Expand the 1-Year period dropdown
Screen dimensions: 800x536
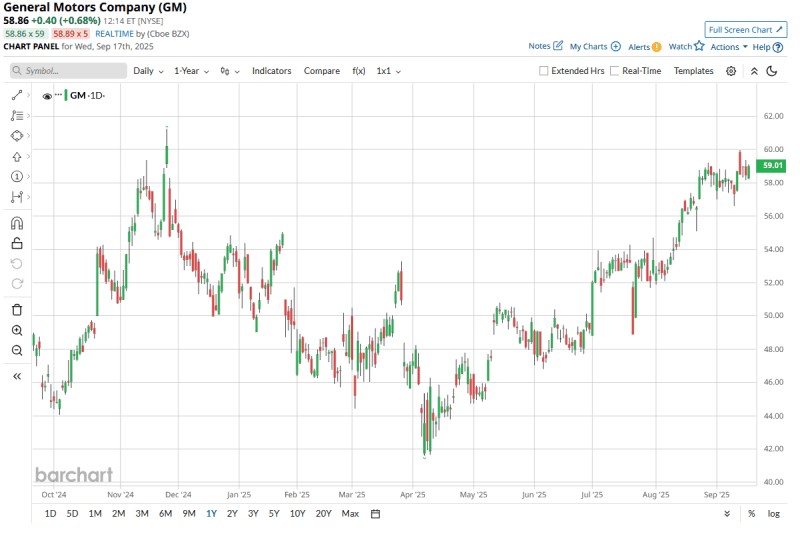(x=192, y=71)
